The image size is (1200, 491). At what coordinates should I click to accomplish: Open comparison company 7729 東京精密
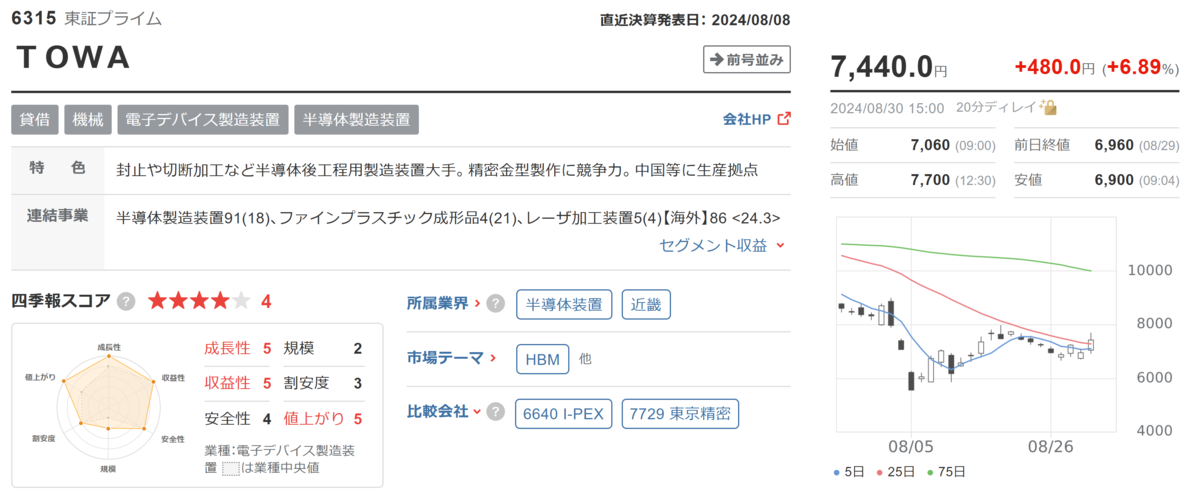point(680,413)
